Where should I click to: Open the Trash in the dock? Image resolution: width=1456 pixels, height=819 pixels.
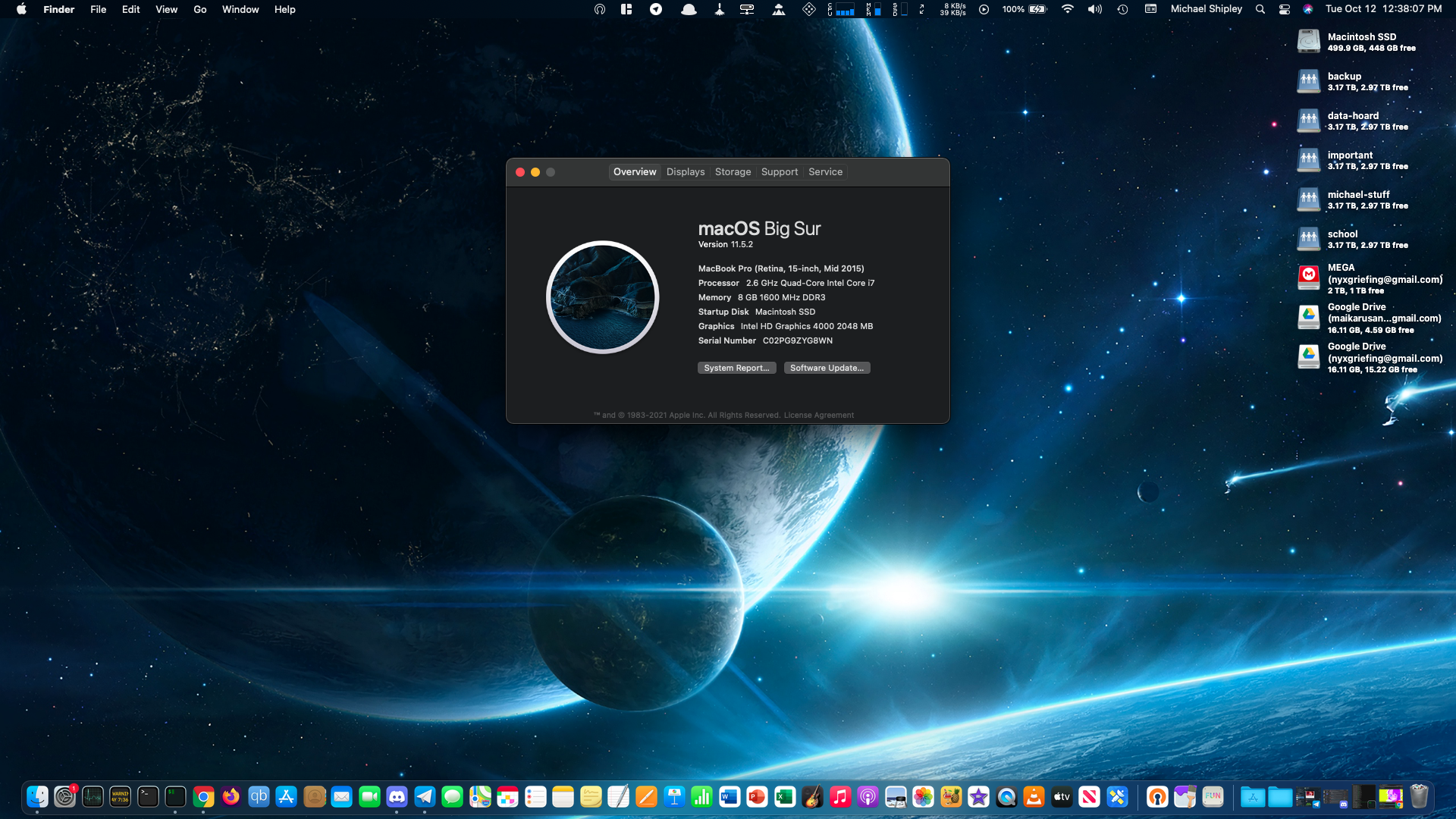coord(1419,796)
